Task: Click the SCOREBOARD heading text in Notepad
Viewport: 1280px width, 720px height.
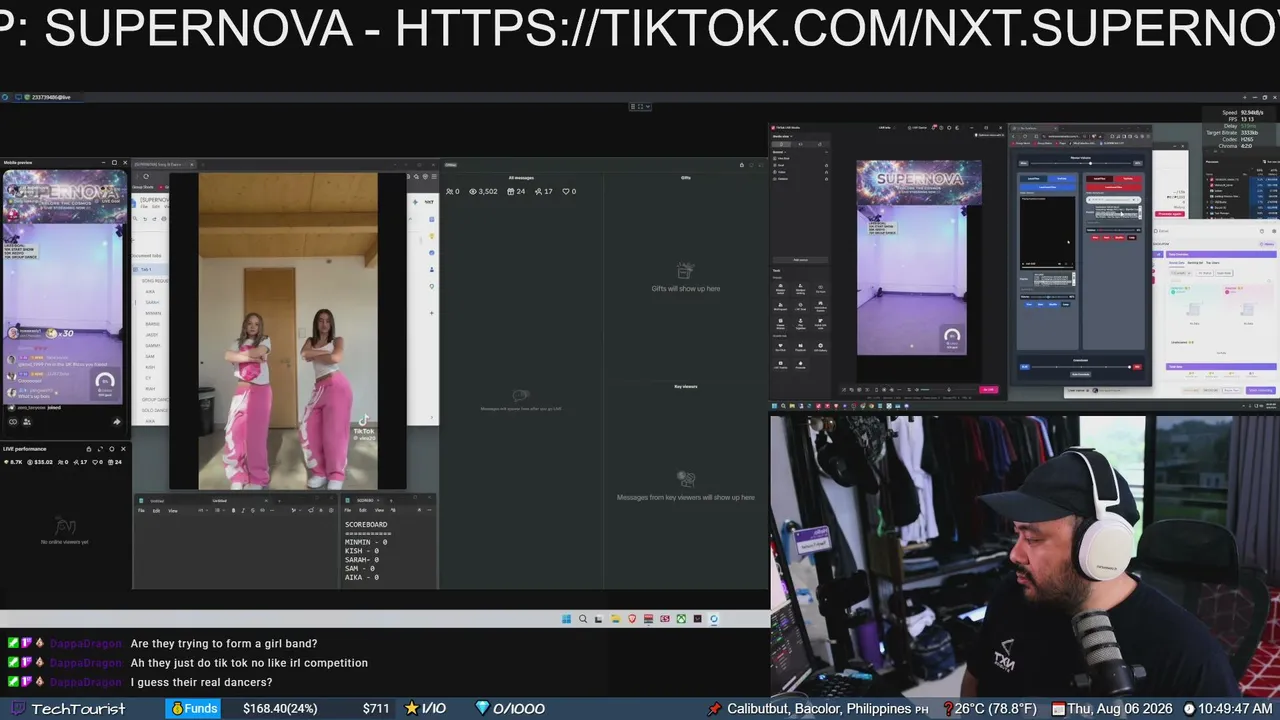Action: (x=366, y=524)
